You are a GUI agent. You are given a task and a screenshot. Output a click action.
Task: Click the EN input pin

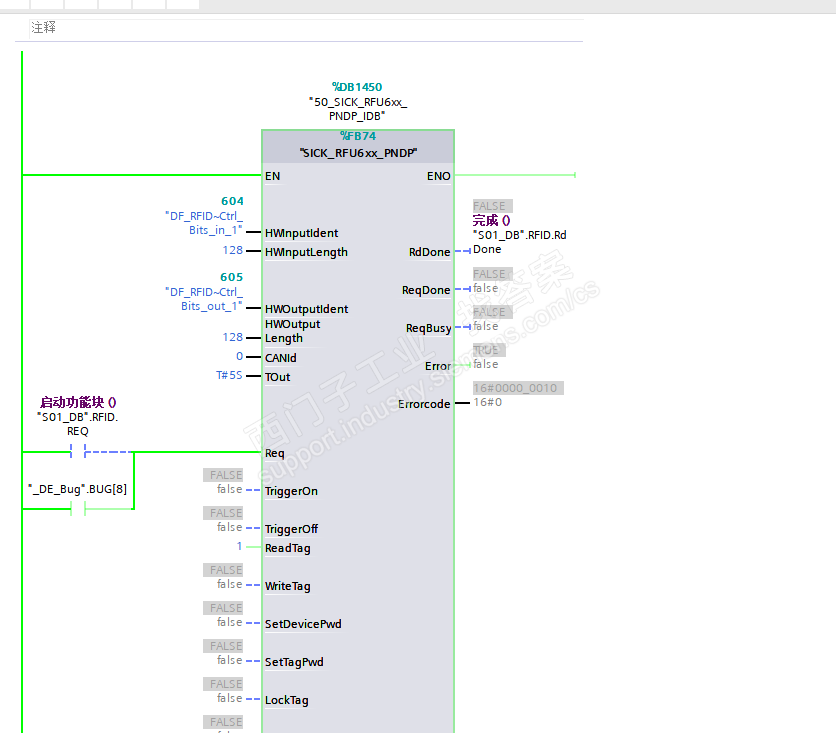tap(272, 176)
